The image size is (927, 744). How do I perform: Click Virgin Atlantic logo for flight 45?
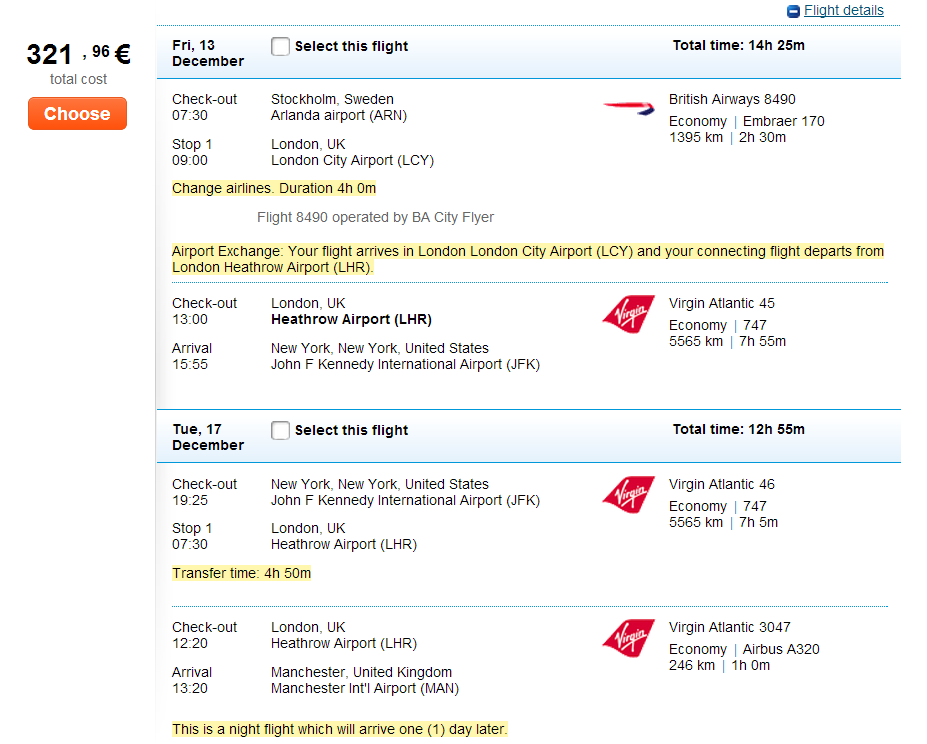pyautogui.click(x=628, y=314)
